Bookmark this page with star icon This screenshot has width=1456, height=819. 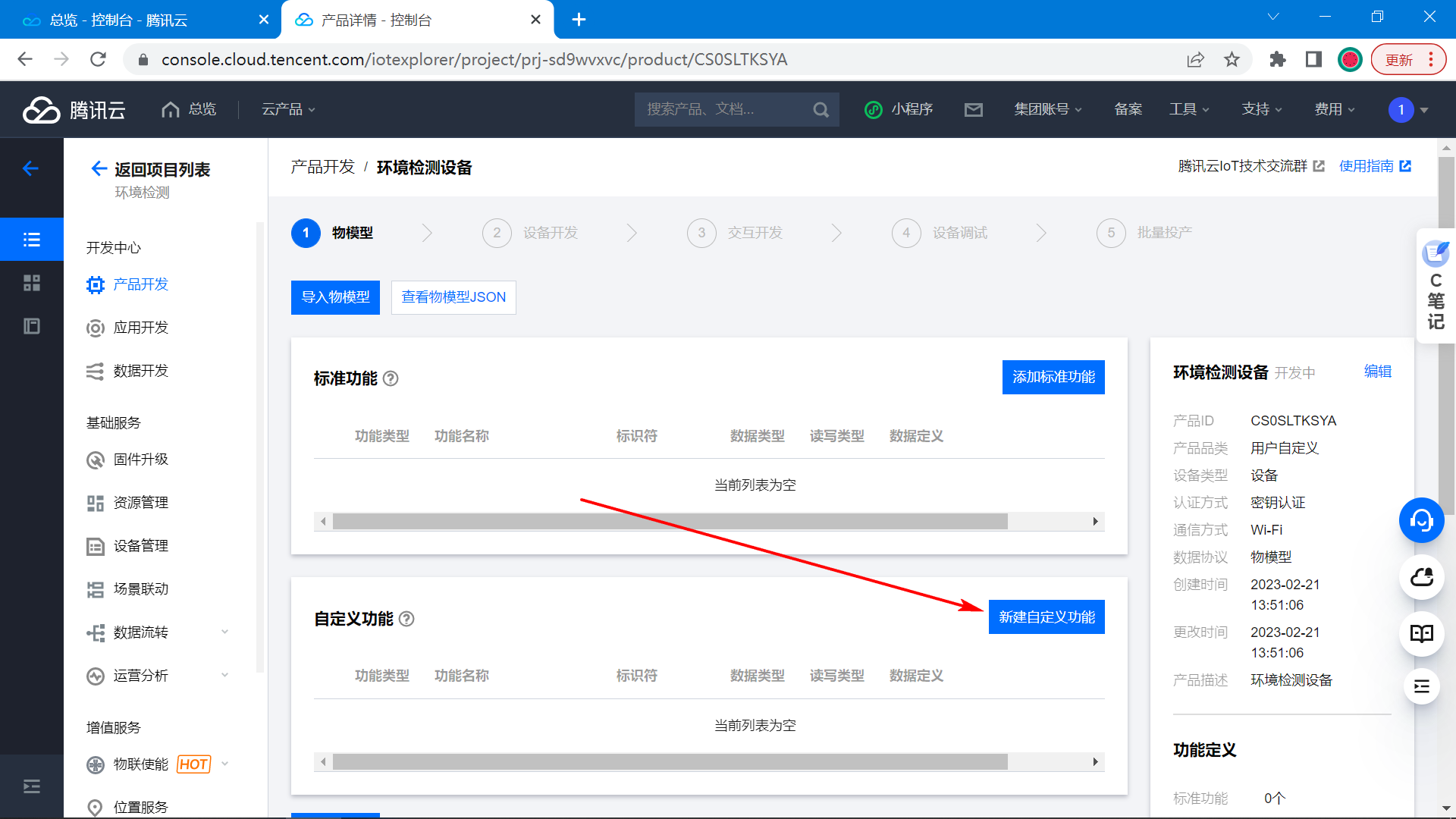[1232, 60]
